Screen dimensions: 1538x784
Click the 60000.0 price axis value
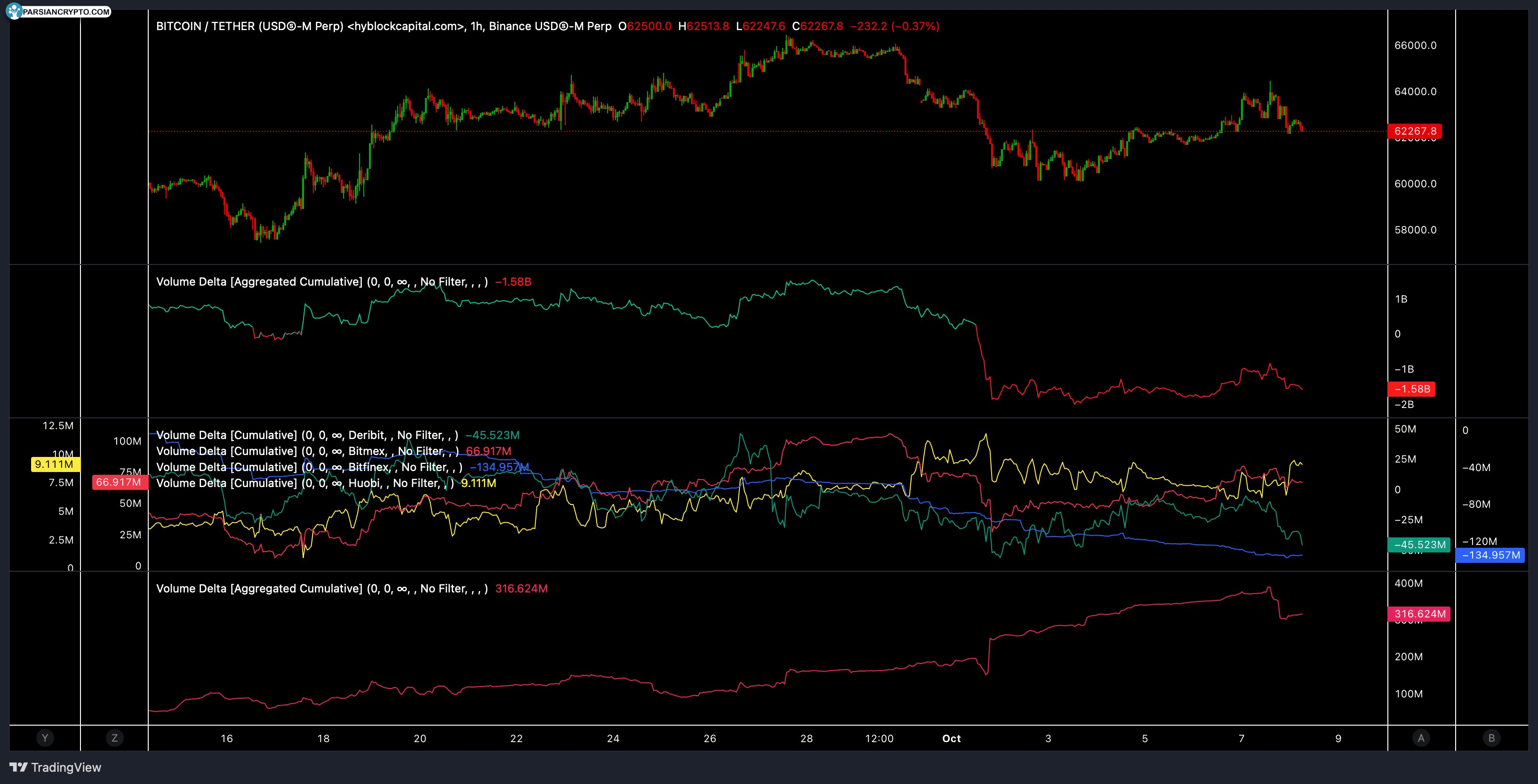pyautogui.click(x=1416, y=184)
